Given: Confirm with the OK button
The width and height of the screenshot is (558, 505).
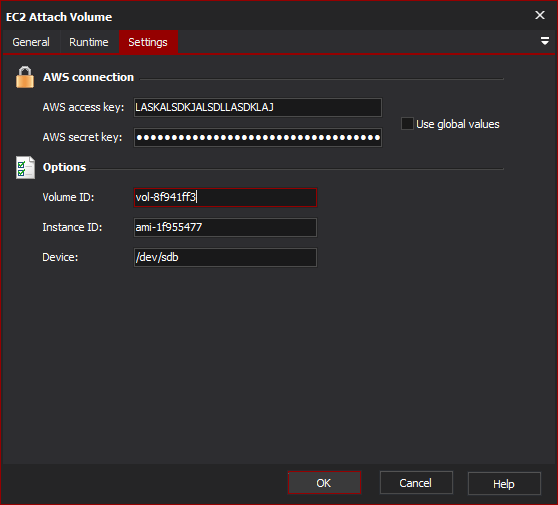Looking at the screenshot, I should (x=324, y=483).
